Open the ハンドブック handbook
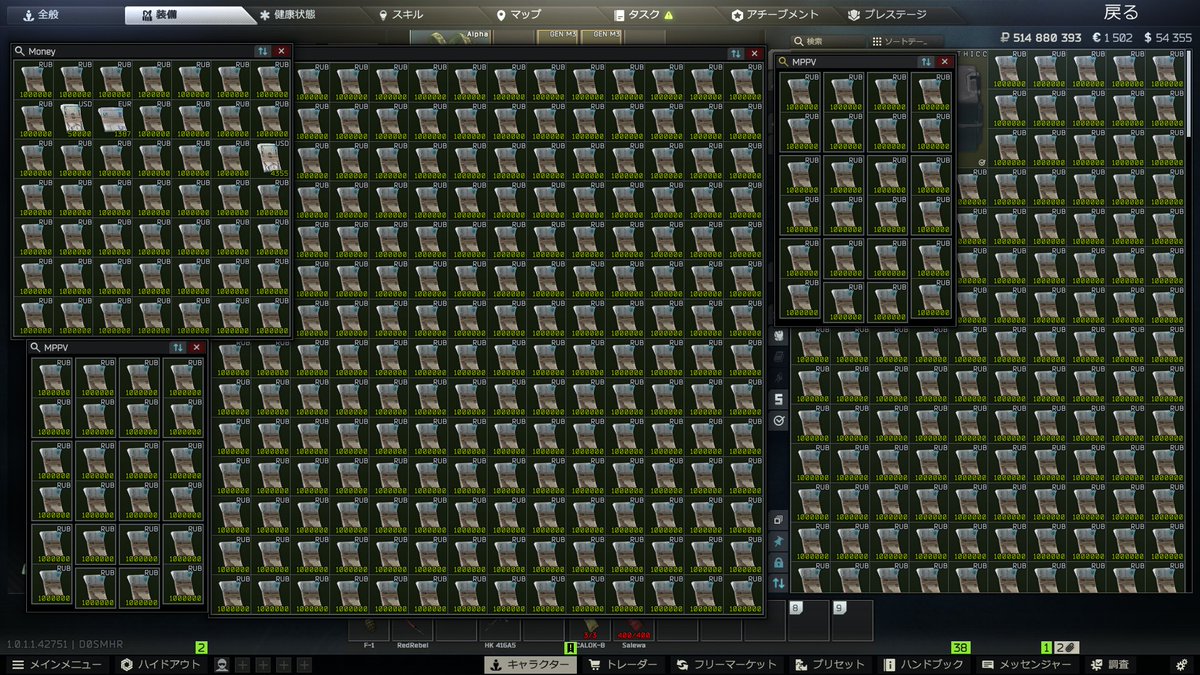Viewport: 1200px width, 675px height. pos(926,664)
